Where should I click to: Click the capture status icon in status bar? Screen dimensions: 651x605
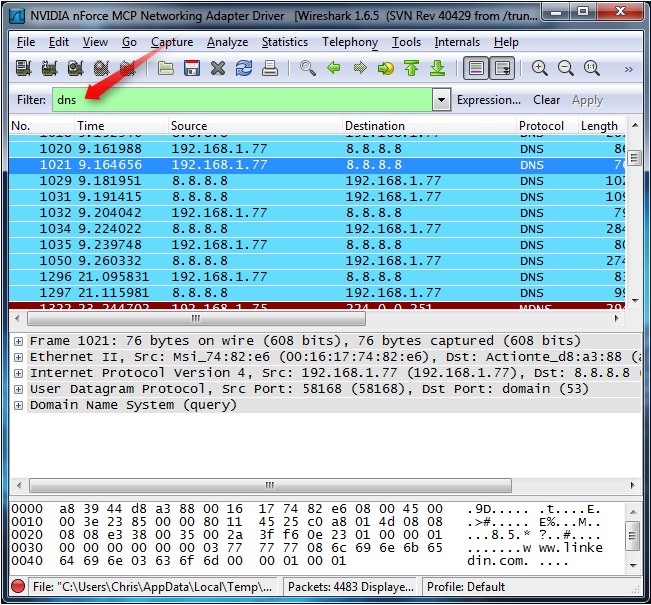click(18, 587)
